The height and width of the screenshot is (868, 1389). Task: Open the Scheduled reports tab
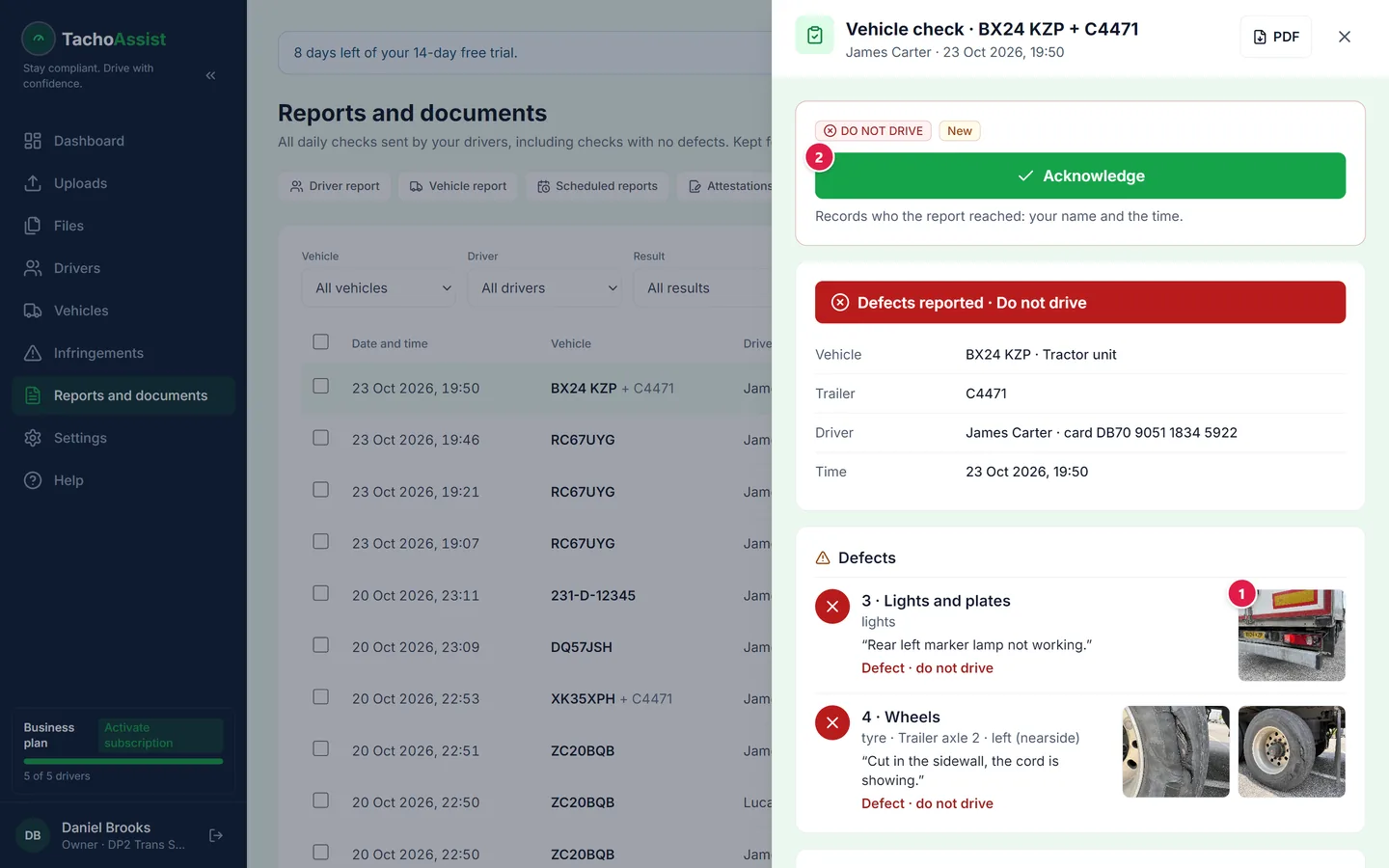click(597, 186)
